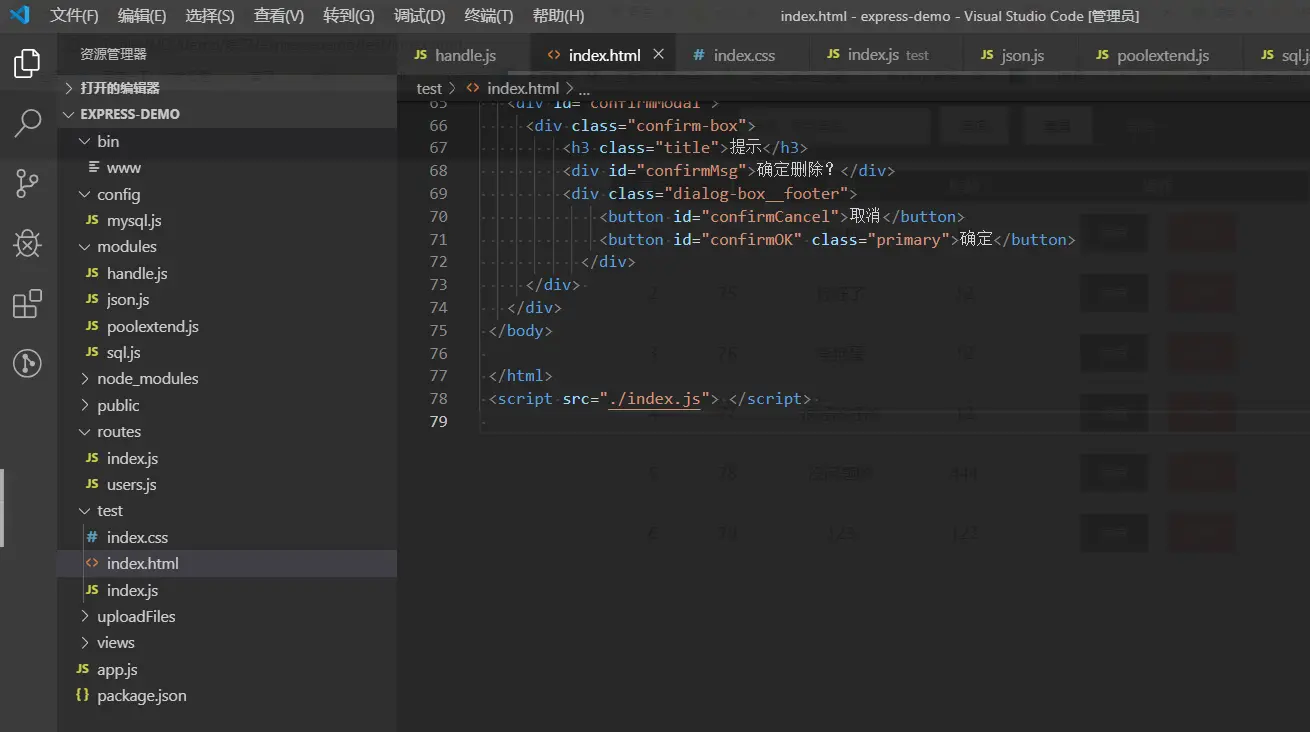Open poolextend.js in the explorer tree

click(x=153, y=326)
